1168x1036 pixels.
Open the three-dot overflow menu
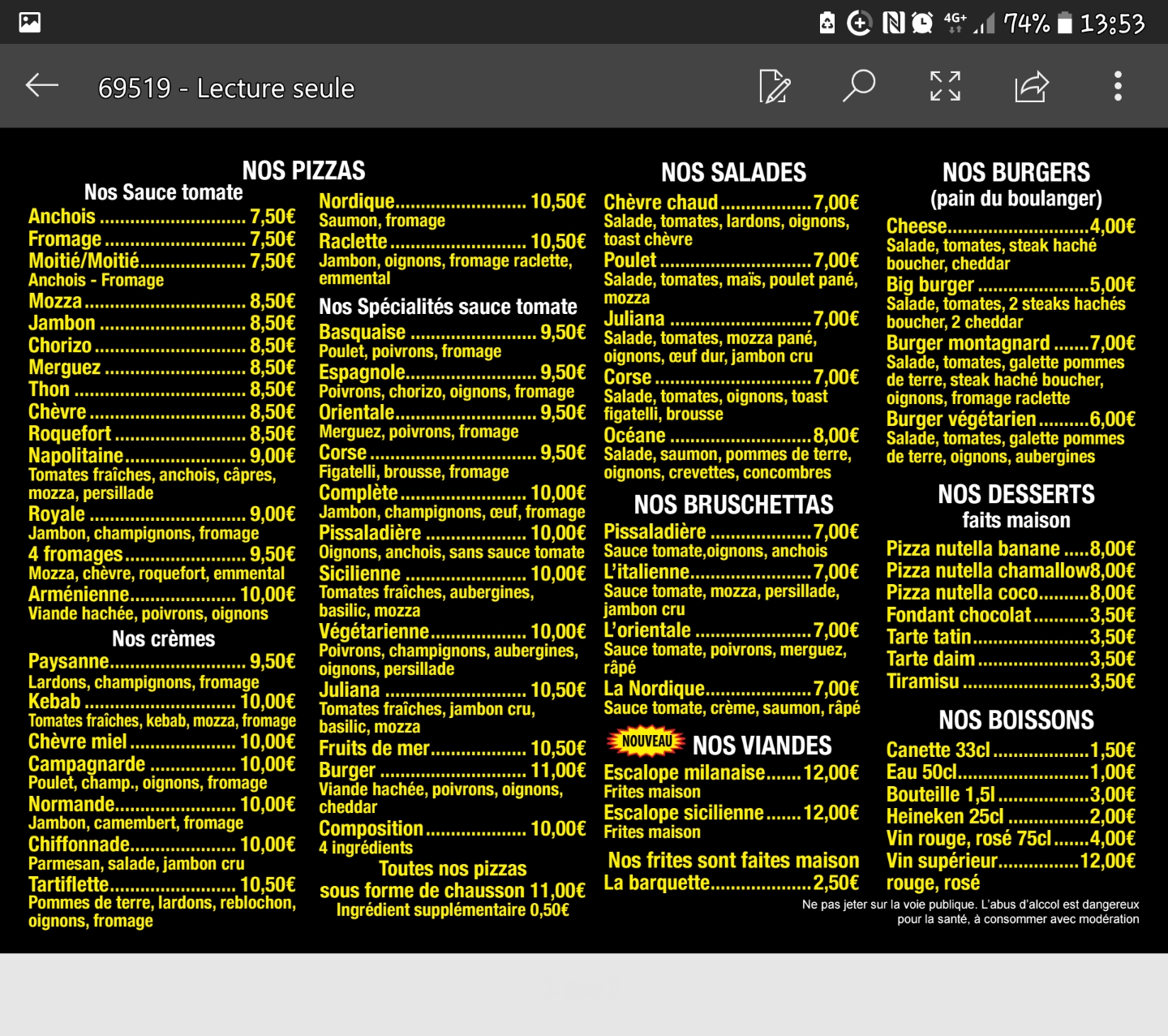[1118, 86]
